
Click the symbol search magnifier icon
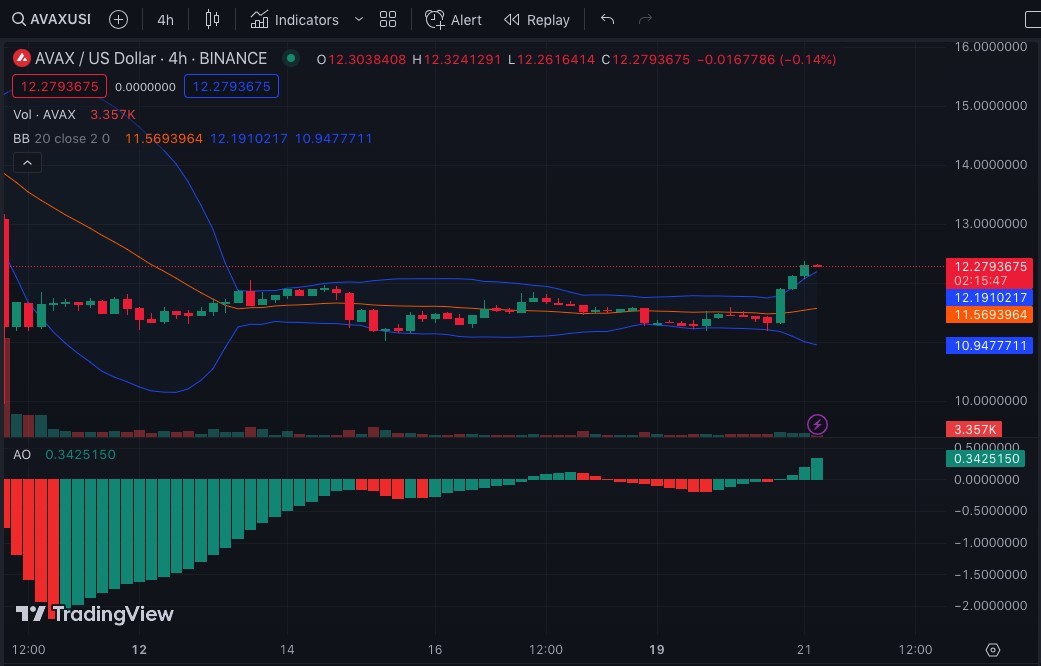19,19
